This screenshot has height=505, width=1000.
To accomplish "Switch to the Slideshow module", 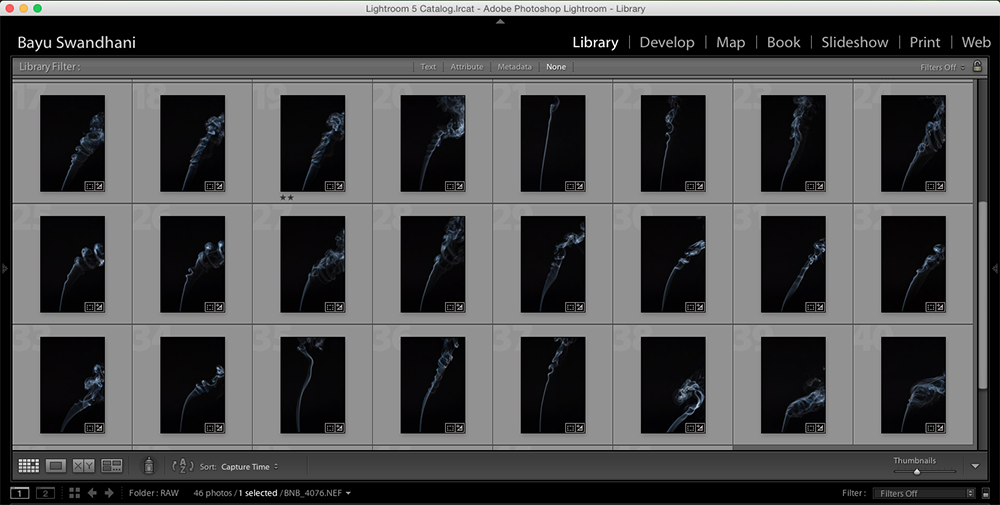I will click(854, 42).
